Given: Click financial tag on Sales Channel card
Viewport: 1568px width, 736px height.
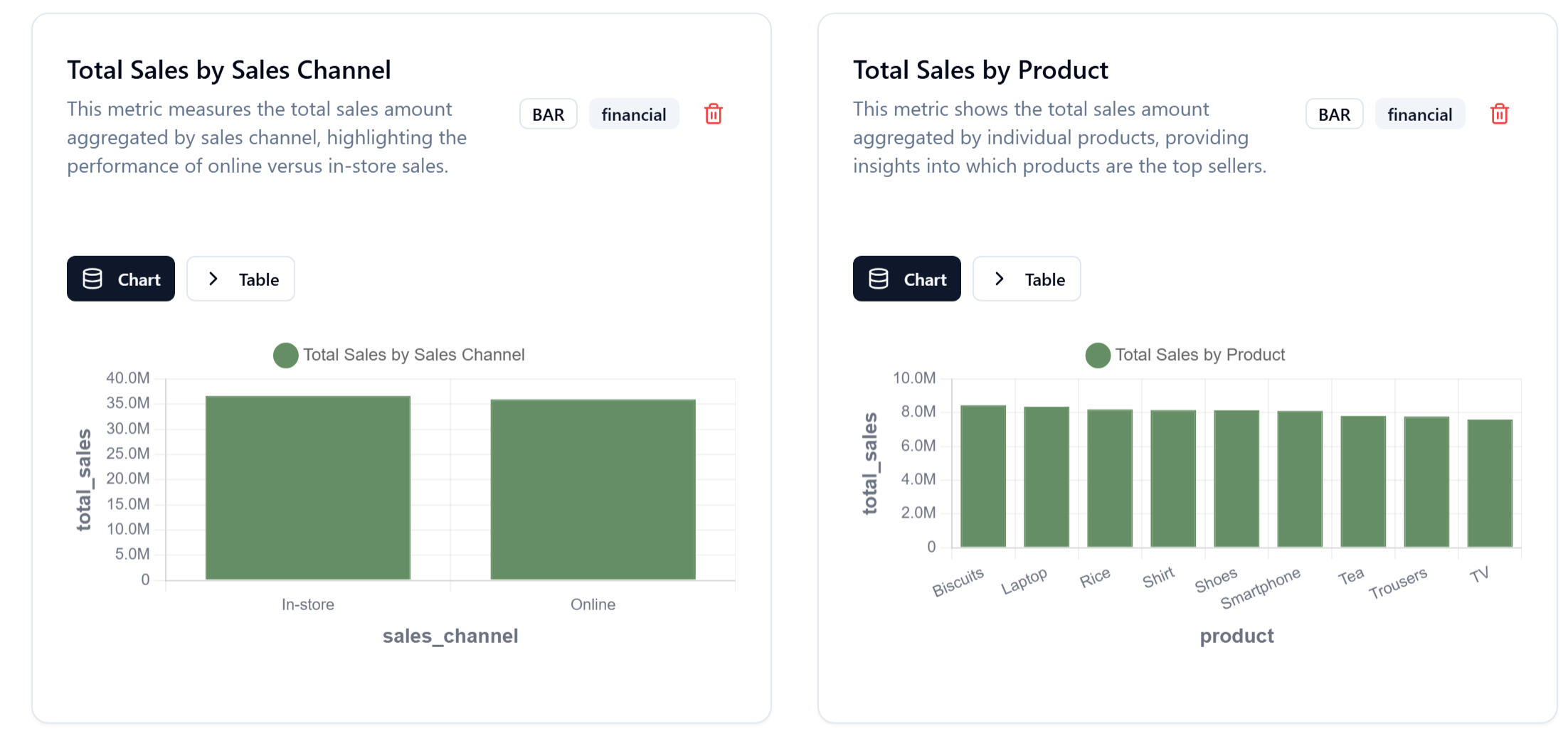Looking at the screenshot, I should click(x=633, y=114).
